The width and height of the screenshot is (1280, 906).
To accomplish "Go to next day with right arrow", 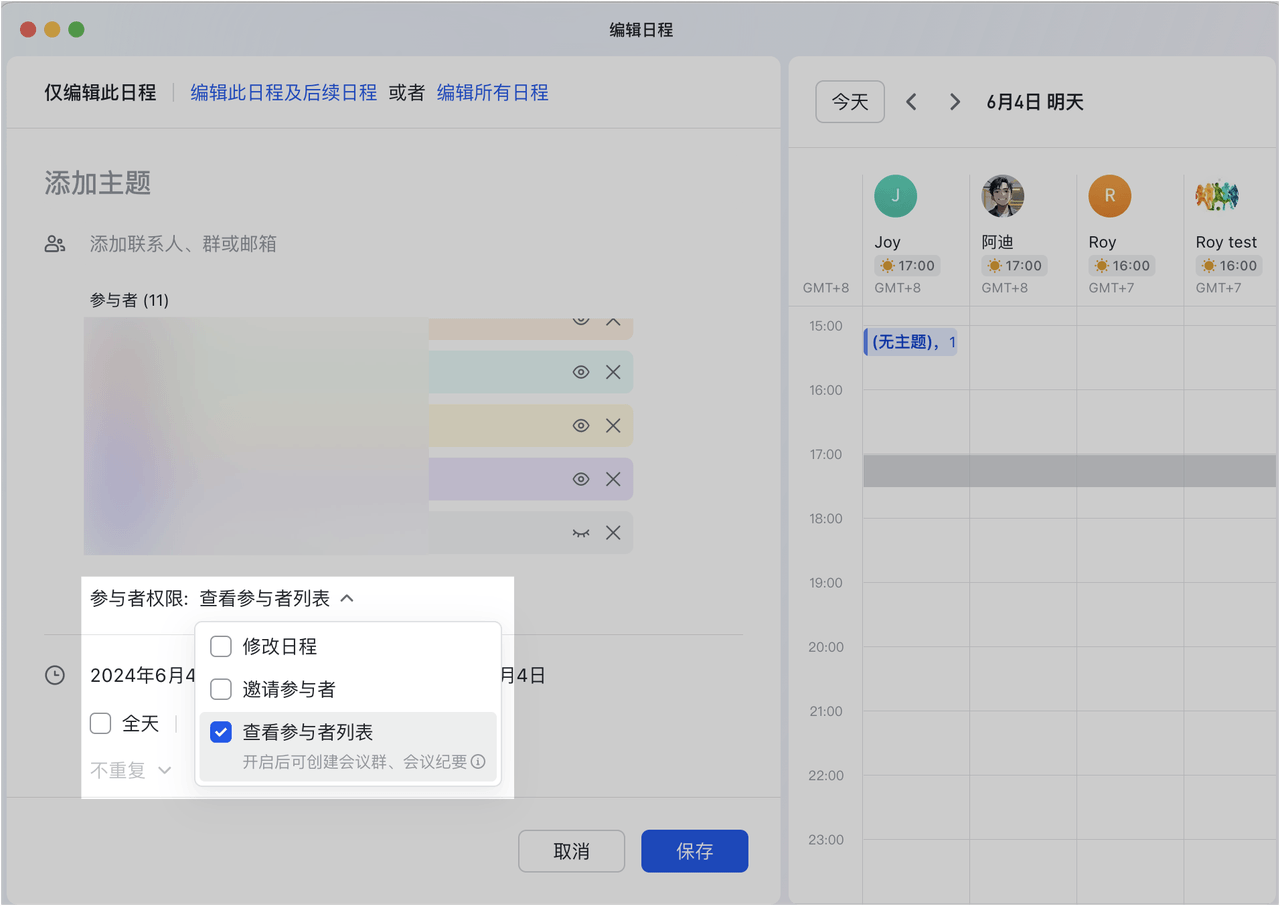I will [955, 102].
